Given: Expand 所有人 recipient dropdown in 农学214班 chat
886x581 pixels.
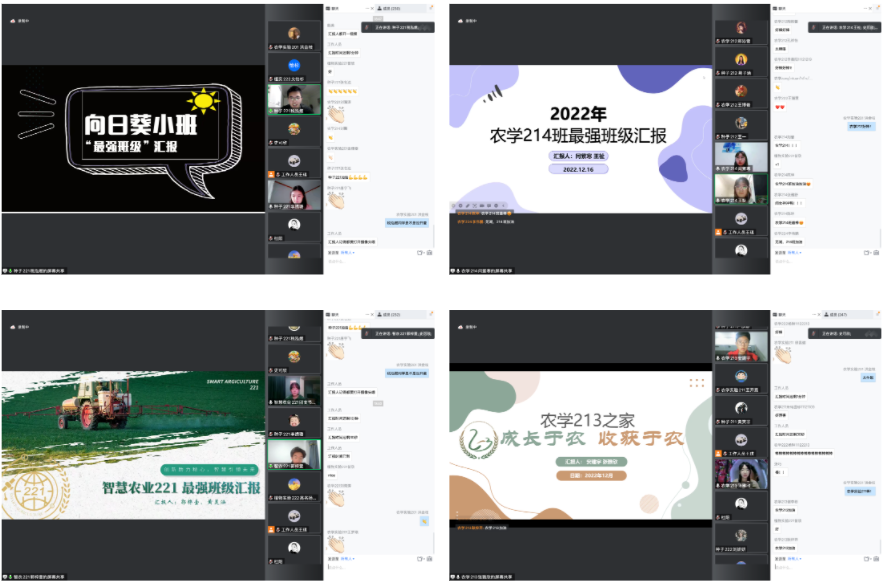Looking at the screenshot, I should pos(796,252).
